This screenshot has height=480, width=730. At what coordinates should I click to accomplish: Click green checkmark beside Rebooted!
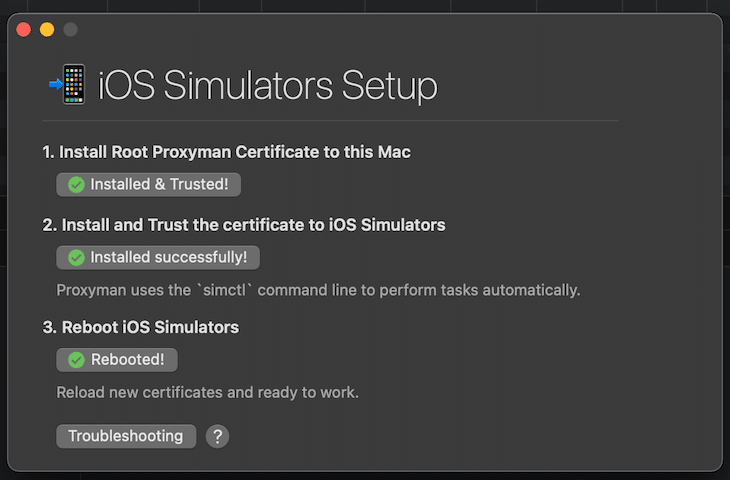click(76, 360)
